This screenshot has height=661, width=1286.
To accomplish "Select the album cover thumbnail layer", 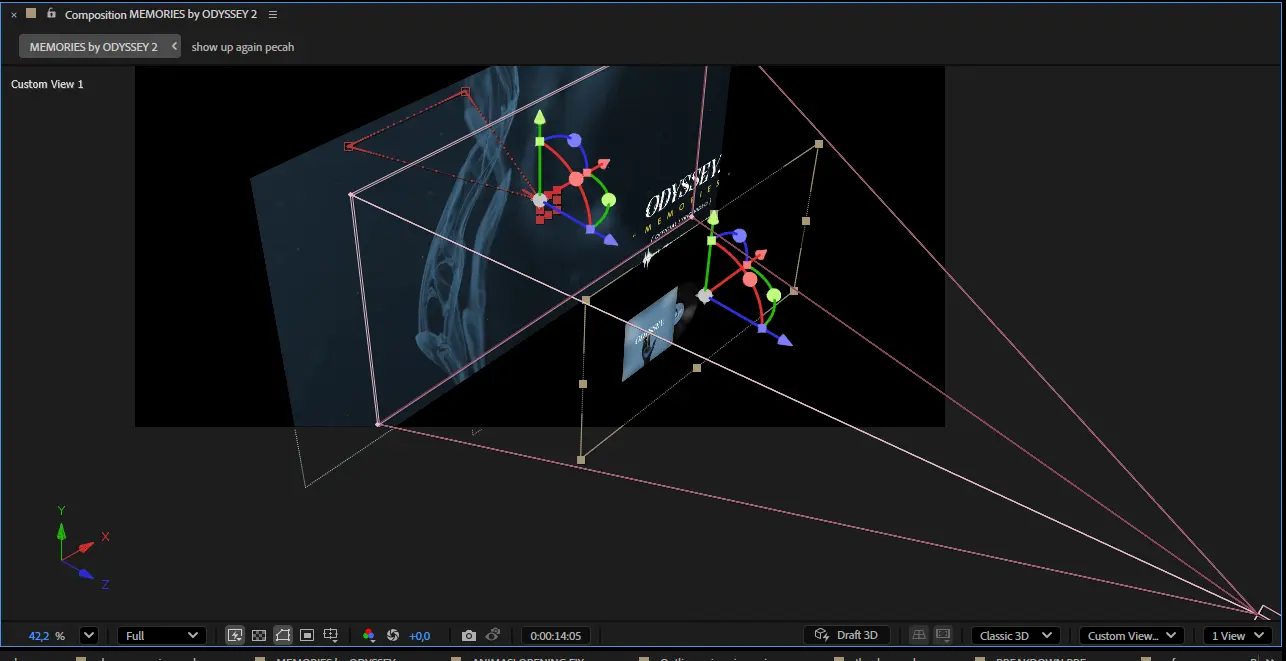I will (650, 335).
